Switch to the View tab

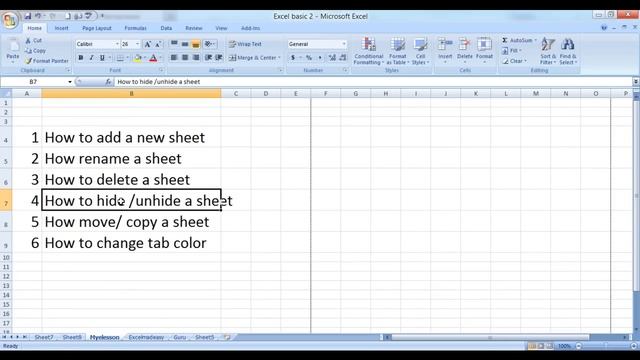pyautogui.click(x=221, y=28)
